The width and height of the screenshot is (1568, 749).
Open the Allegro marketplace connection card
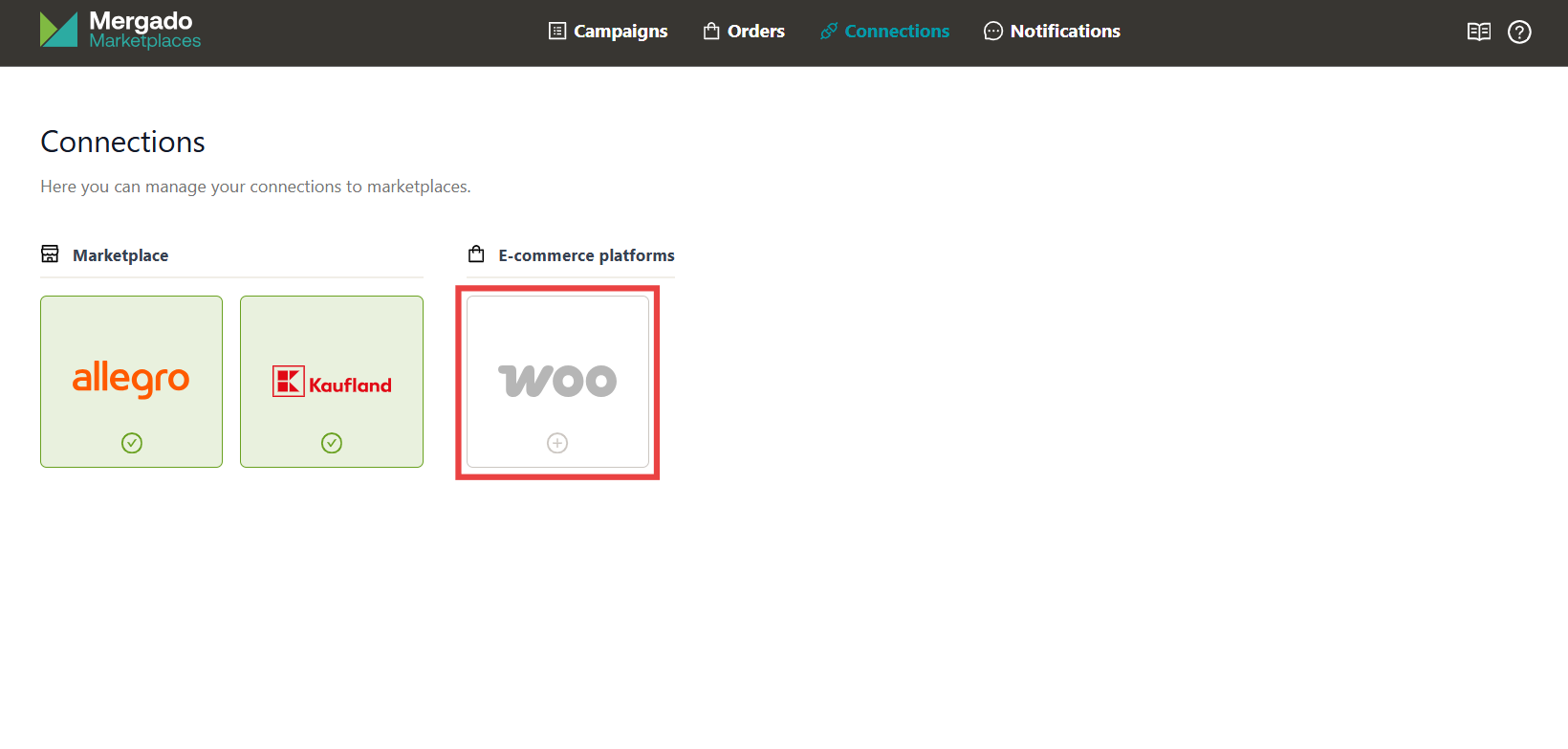tap(131, 382)
